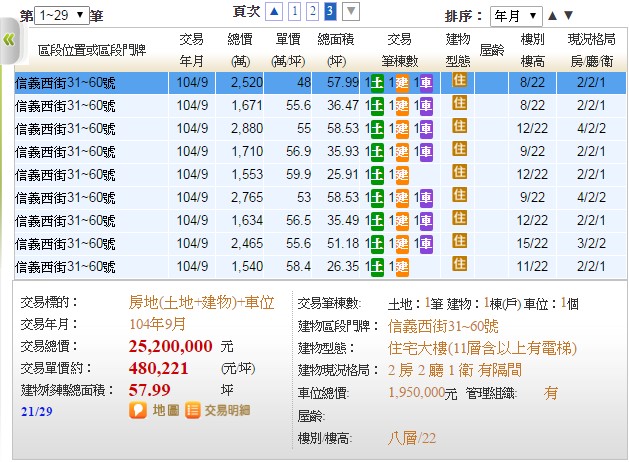
Task: Click purple 車 parking icon in 2,520 row
Action: [x=426, y=83]
